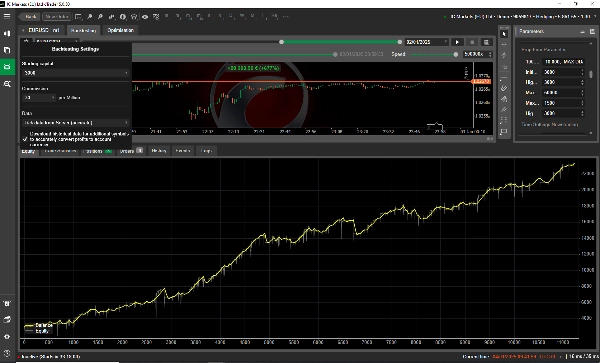Viewport: 600px width, 363px height.
Task: Click the backtesting settings gear icon
Action: coord(26,40)
